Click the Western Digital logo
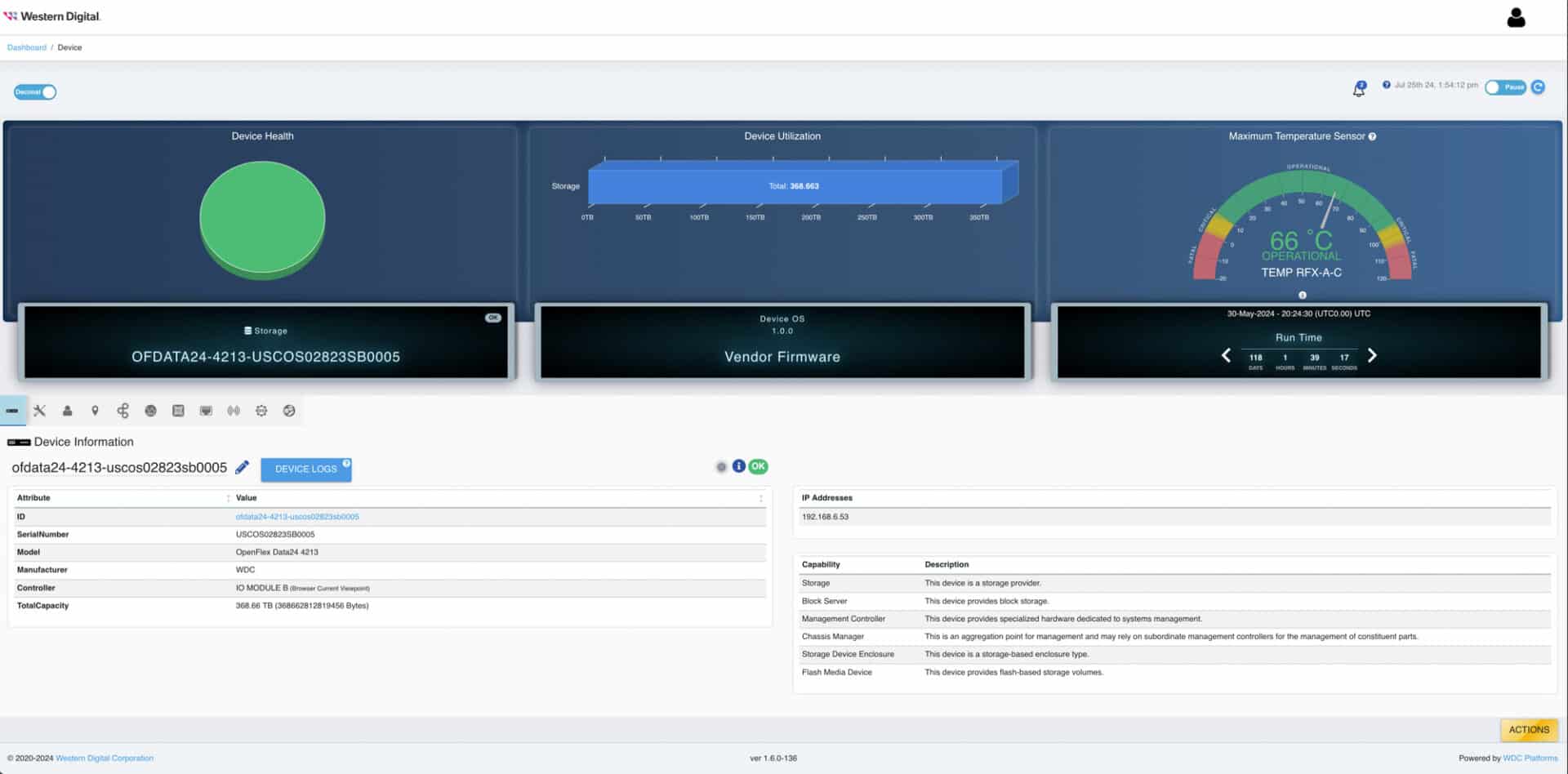This screenshot has width=1568, height=774. (52, 16)
